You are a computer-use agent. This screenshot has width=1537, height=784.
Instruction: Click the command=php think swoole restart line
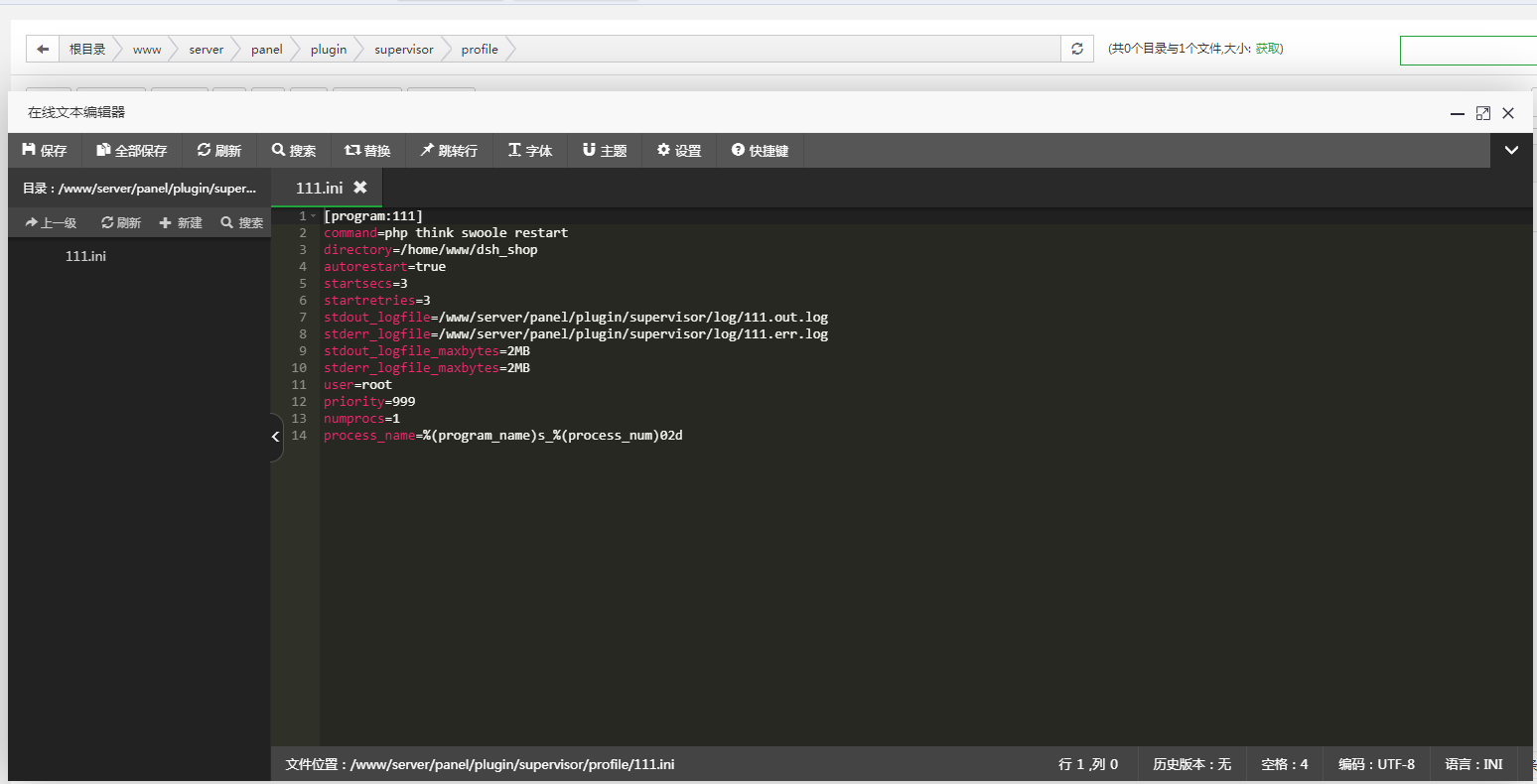(446, 233)
